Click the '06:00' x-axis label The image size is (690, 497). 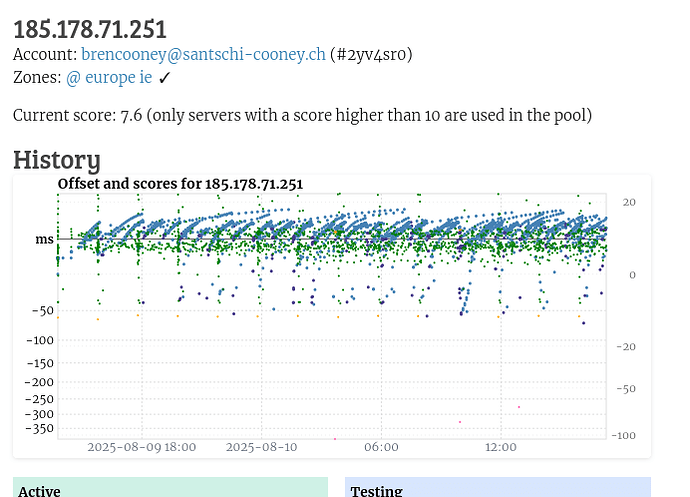[381, 447]
